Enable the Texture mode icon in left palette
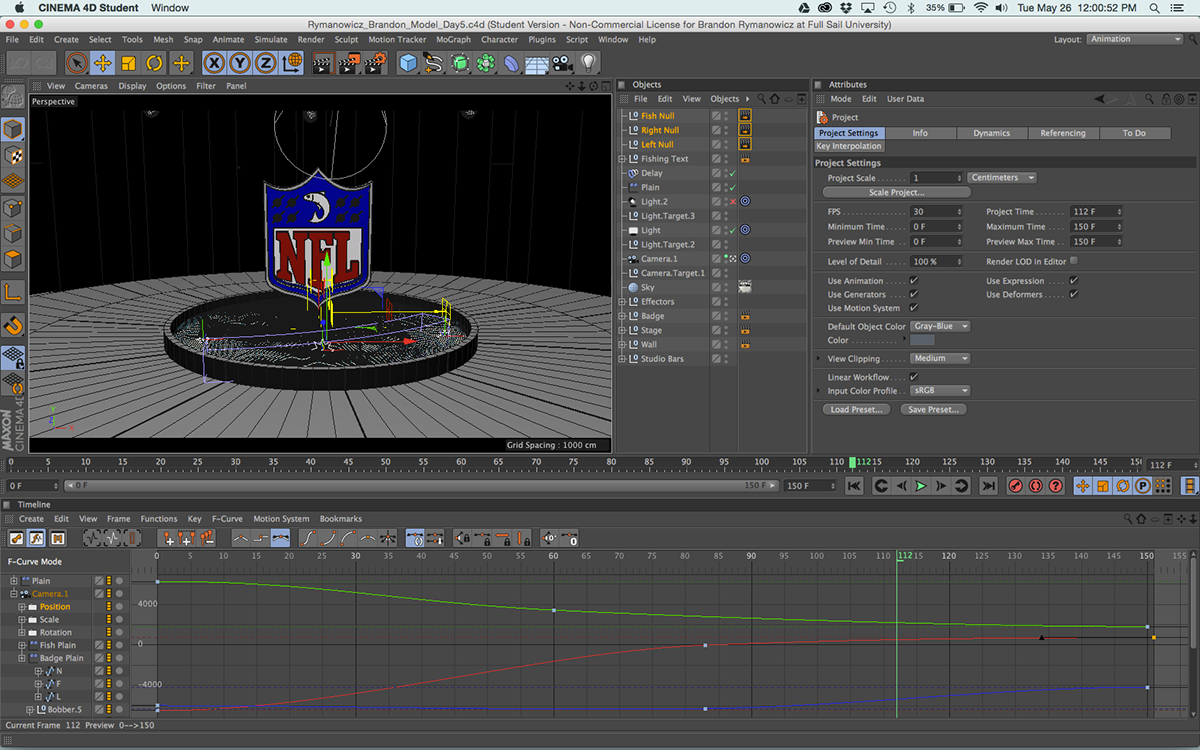 [x=13, y=155]
